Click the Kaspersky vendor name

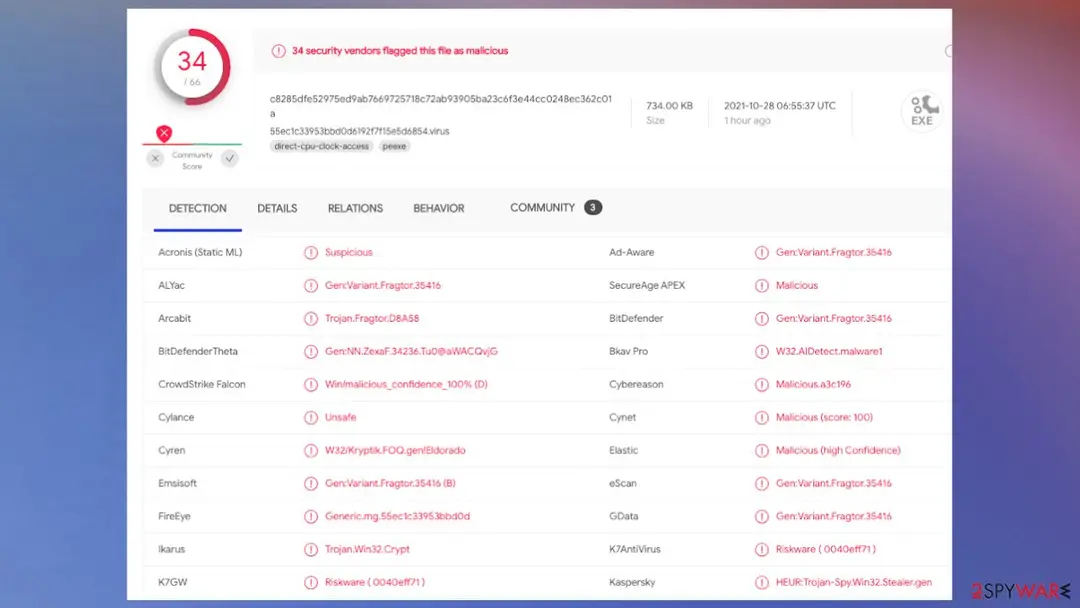click(632, 582)
